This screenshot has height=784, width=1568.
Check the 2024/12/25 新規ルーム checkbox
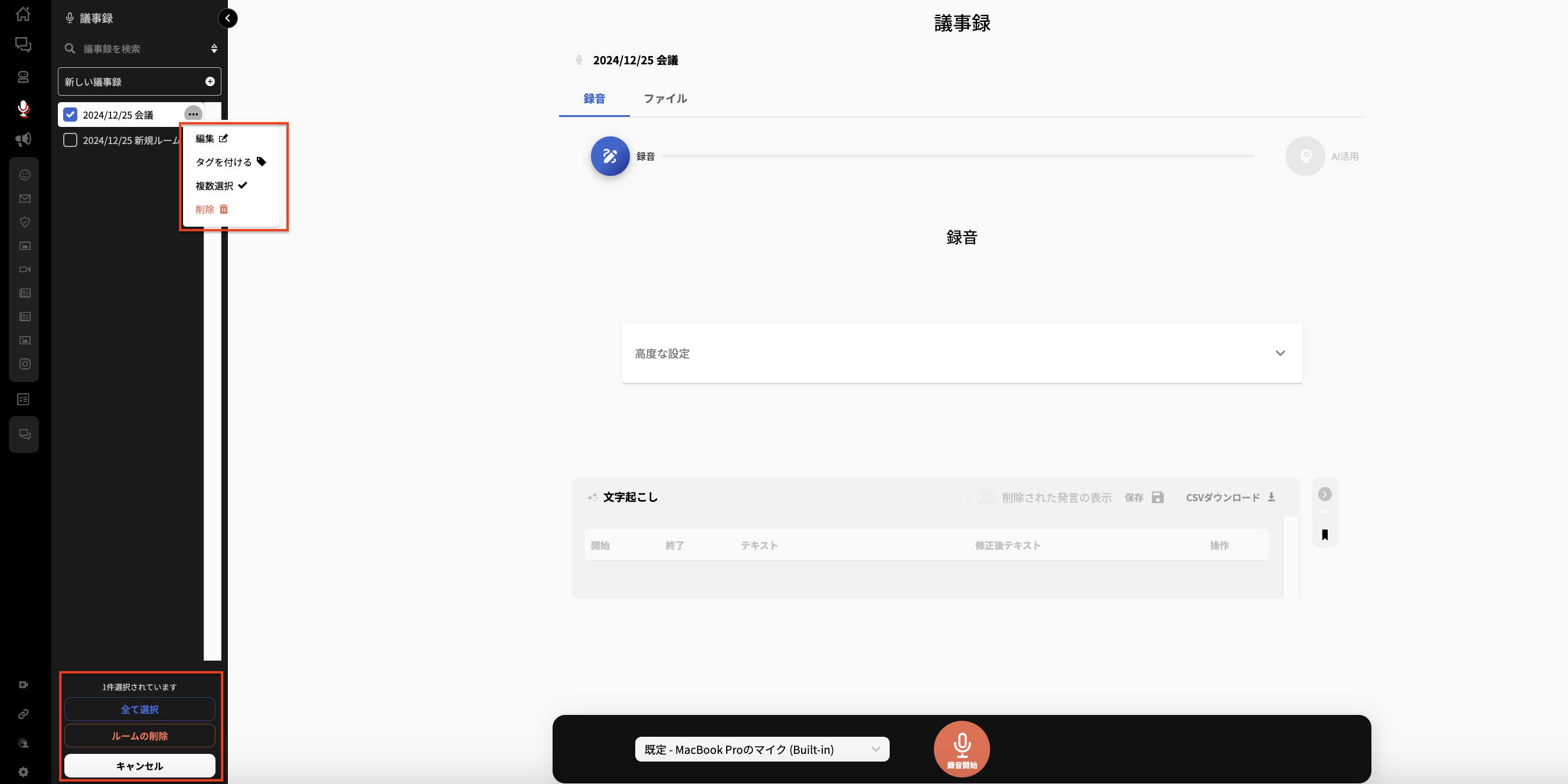(x=70, y=140)
